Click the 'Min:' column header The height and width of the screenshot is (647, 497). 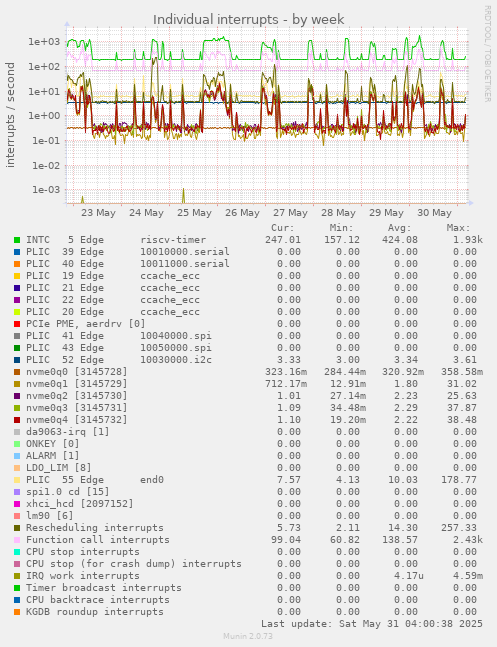coord(341,228)
